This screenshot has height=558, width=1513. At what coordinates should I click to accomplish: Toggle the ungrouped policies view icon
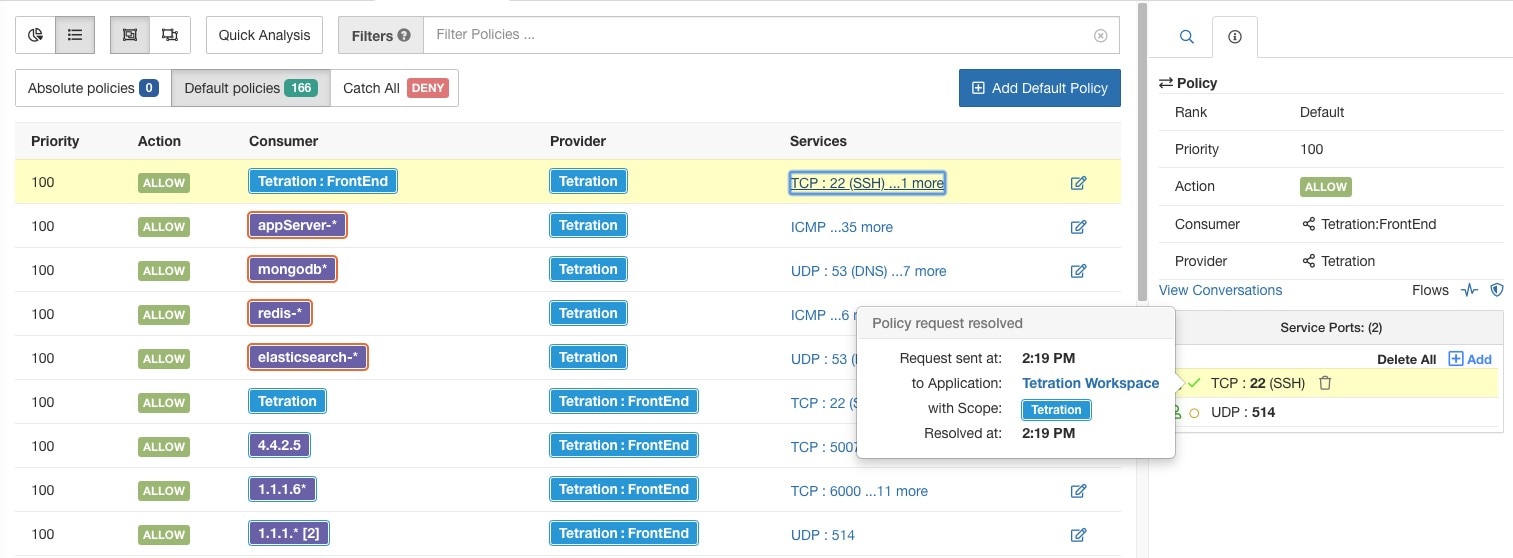tap(170, 35)
